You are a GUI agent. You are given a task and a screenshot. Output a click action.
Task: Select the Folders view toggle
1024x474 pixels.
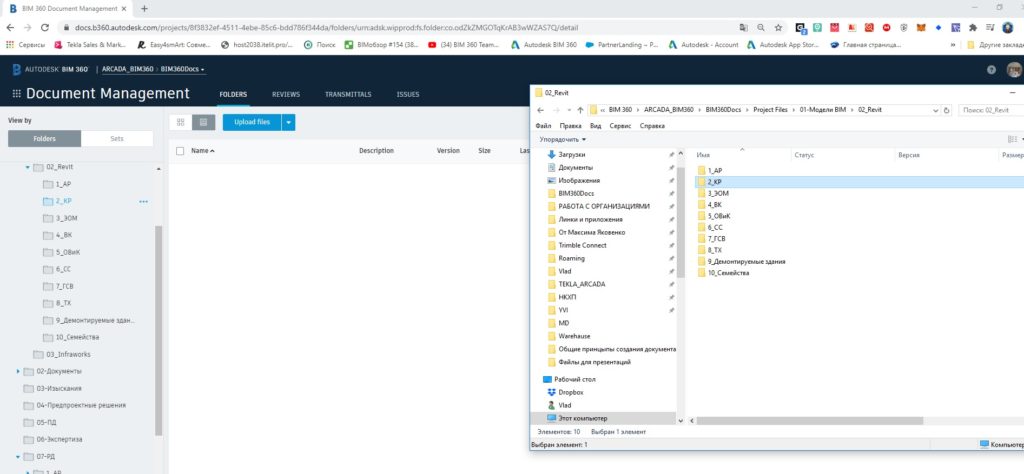tap(44, 139)
